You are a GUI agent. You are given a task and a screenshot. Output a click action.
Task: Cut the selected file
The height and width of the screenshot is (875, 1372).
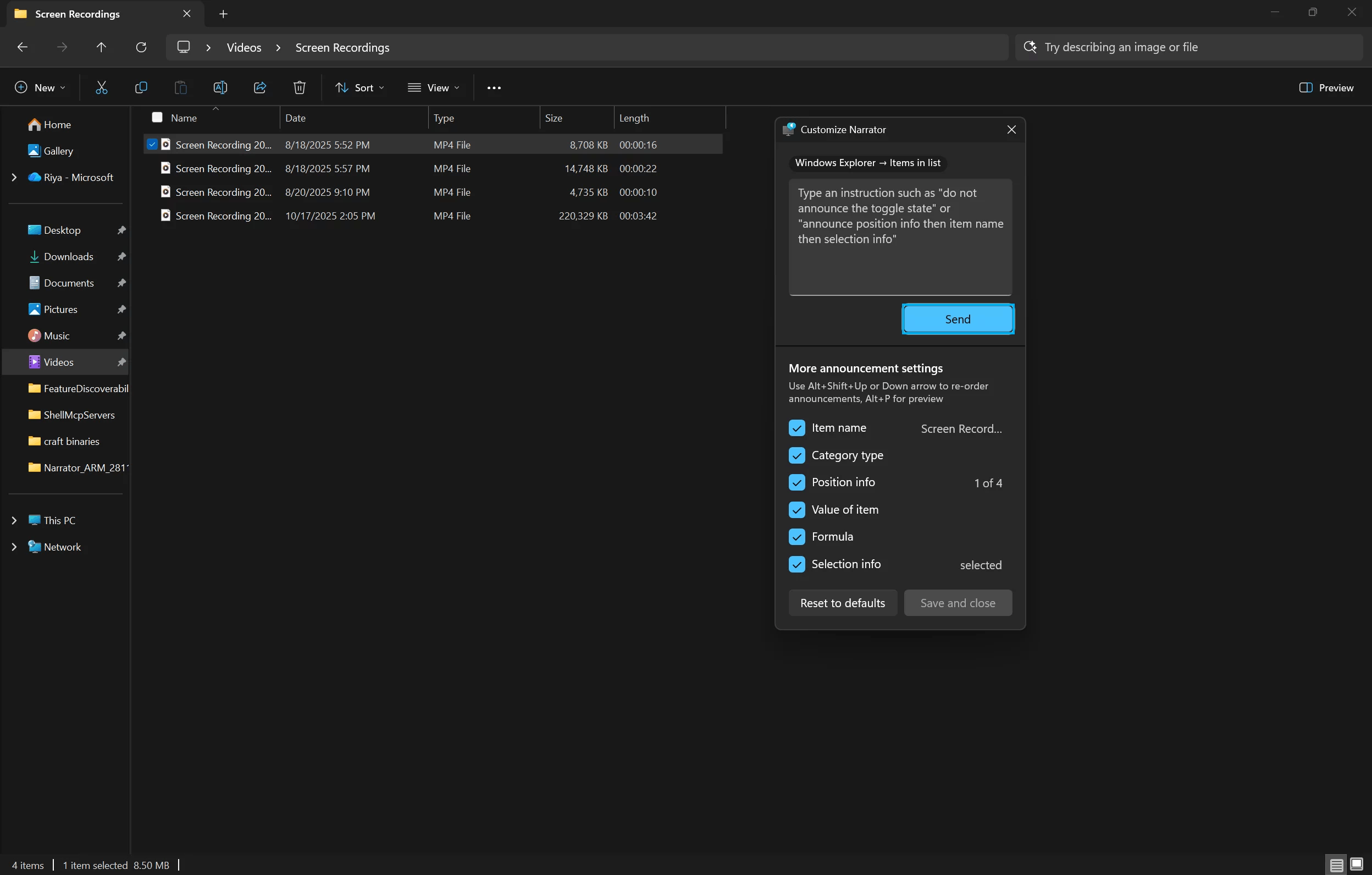tap(102, 87)
